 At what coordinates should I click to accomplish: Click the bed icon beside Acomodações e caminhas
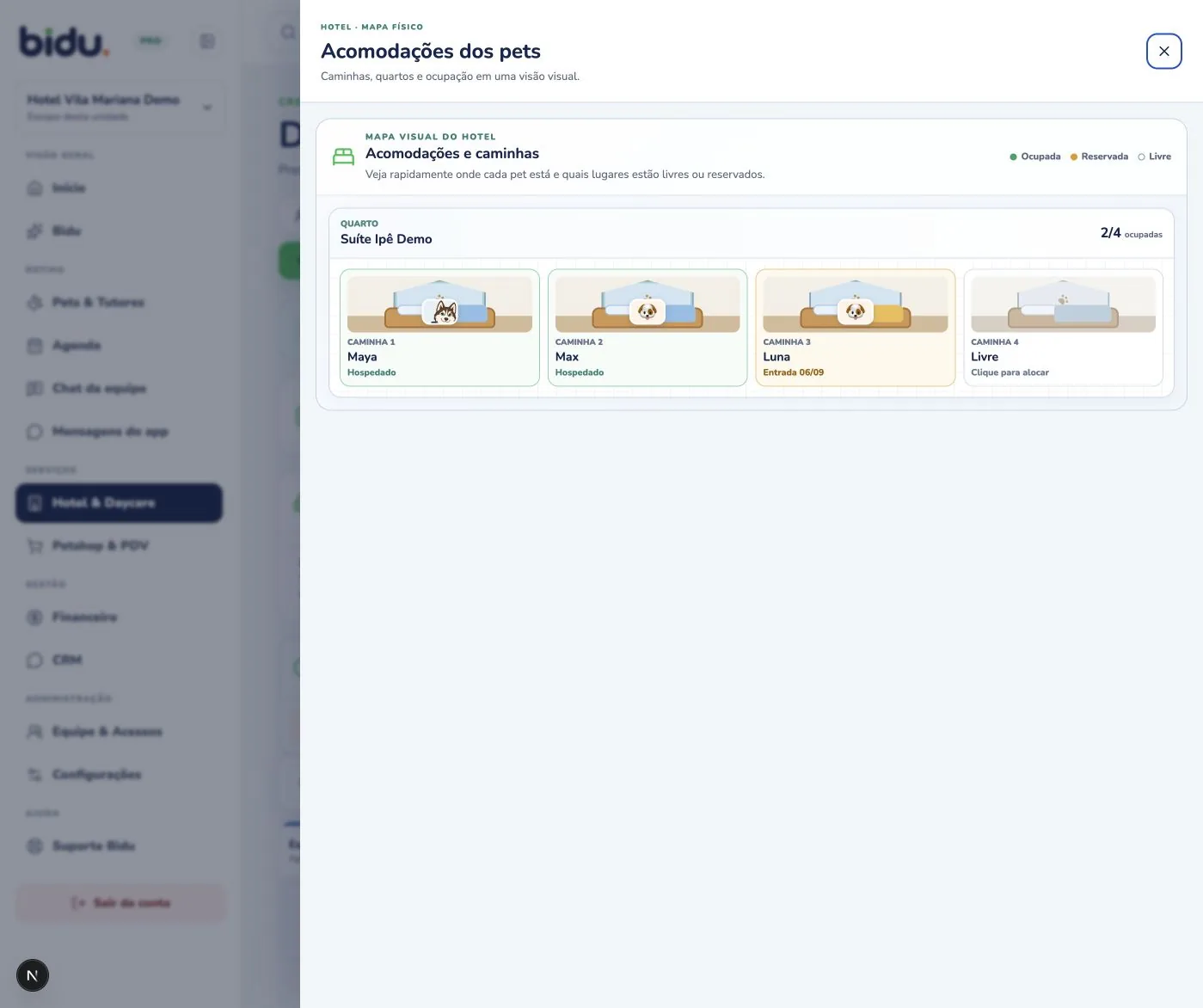pos(343,157)
